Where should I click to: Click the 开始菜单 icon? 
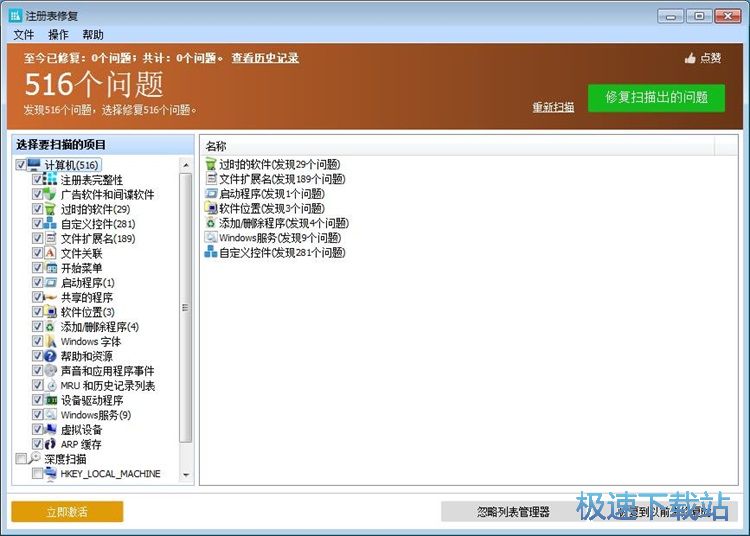(50, 268)
